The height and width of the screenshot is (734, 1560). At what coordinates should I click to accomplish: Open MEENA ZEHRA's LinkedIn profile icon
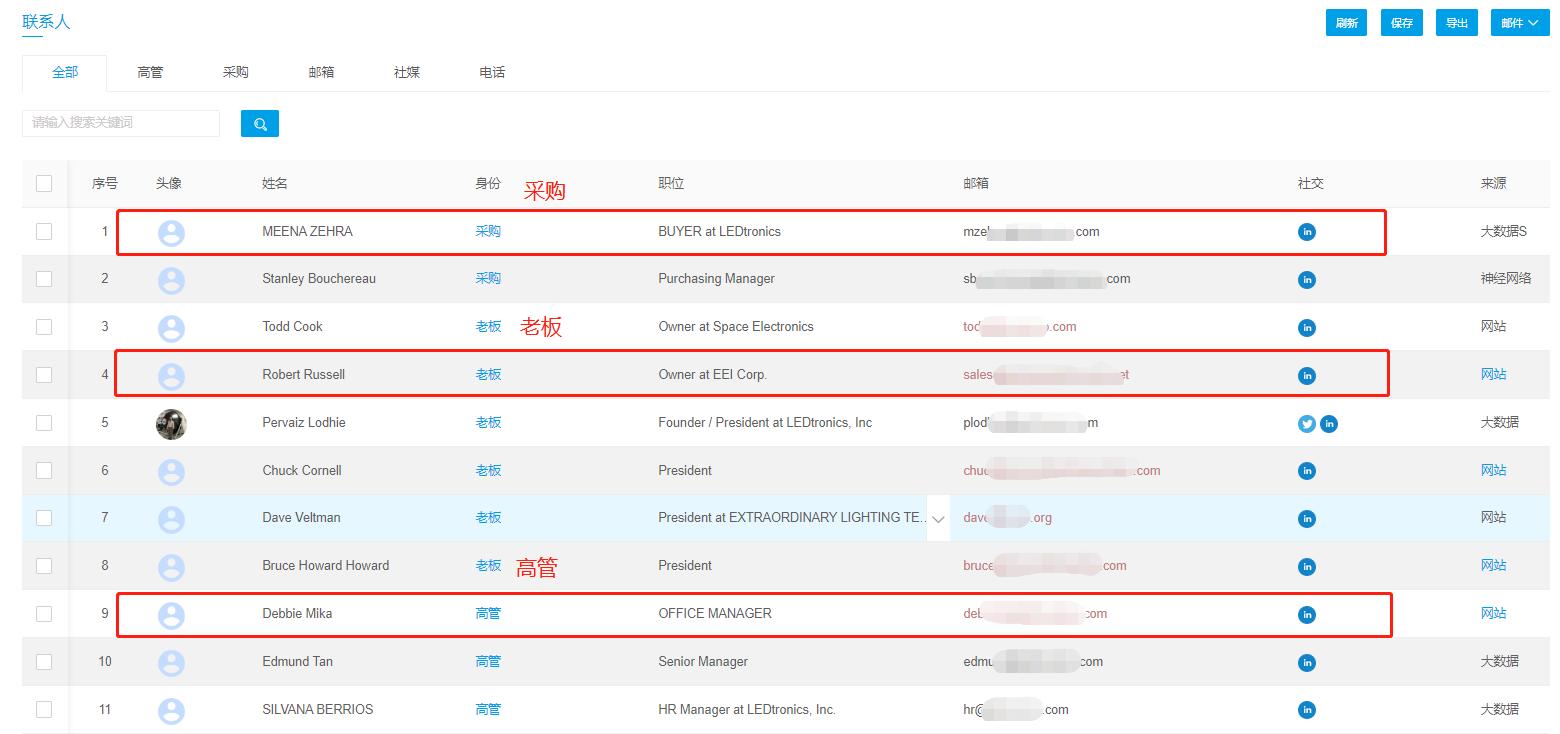1306,231
